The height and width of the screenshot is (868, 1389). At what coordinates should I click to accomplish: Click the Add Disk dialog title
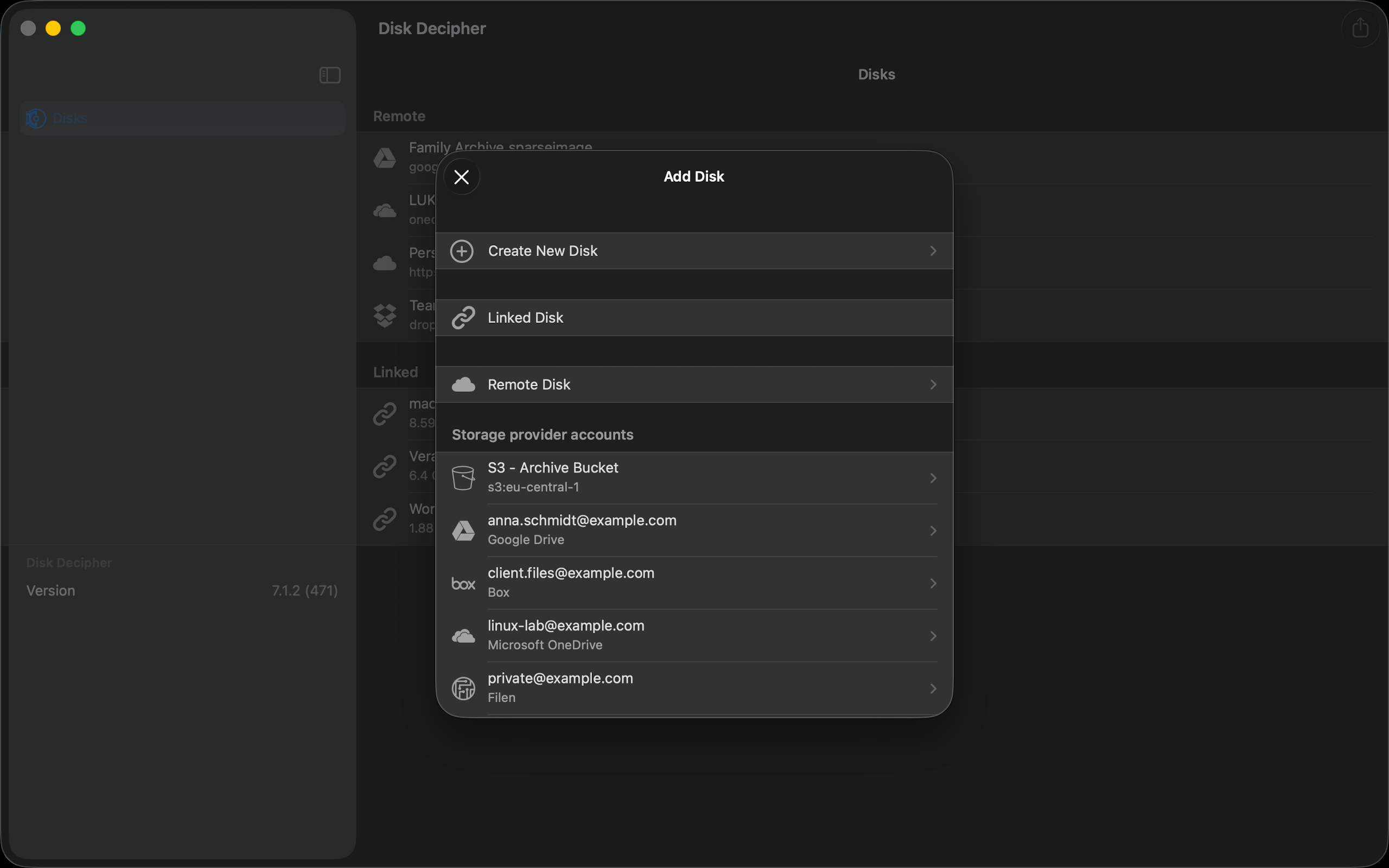coord(694,176)
